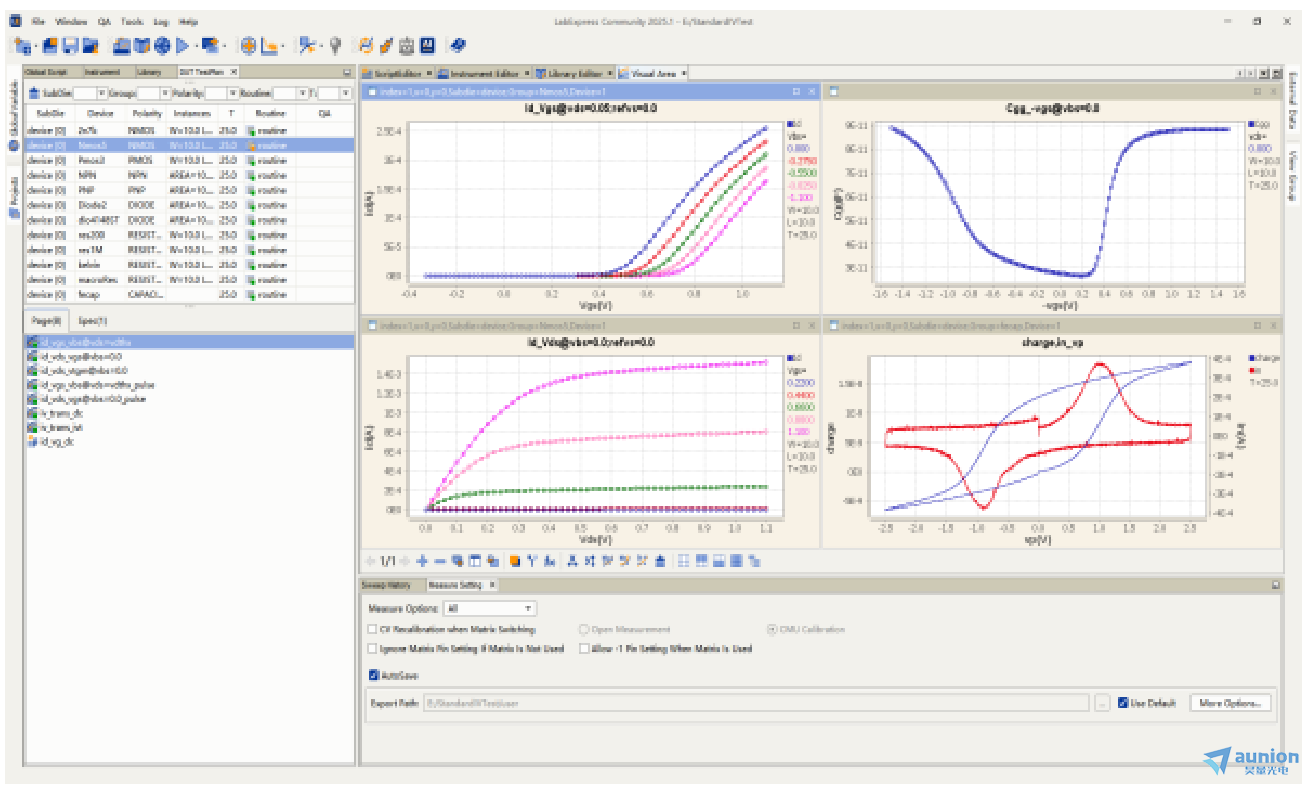
Task: Click the blue Run play icon in toolbar
Action: (182, 45)
